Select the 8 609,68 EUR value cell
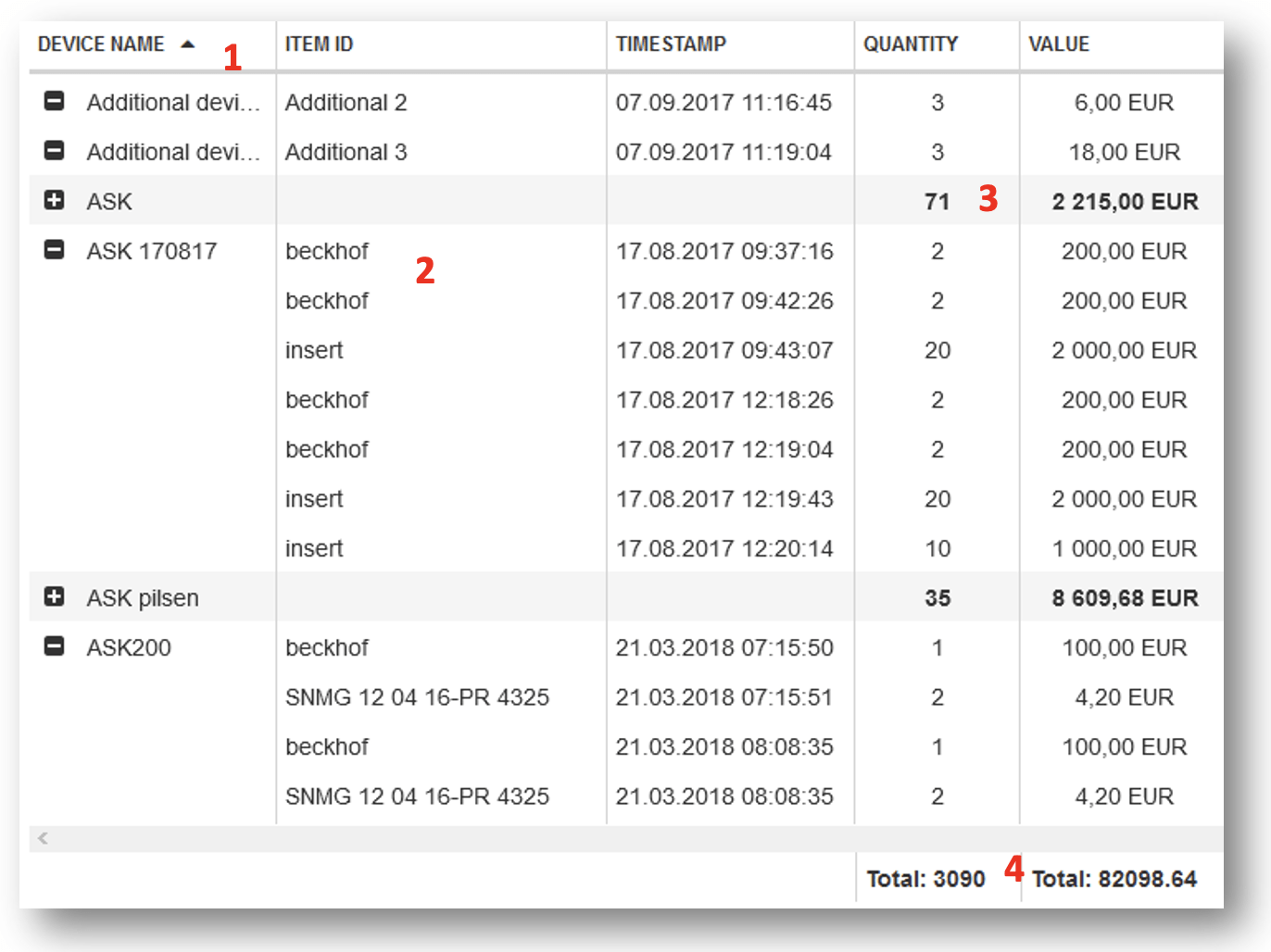1271x952 pixels. point(1124,598)
